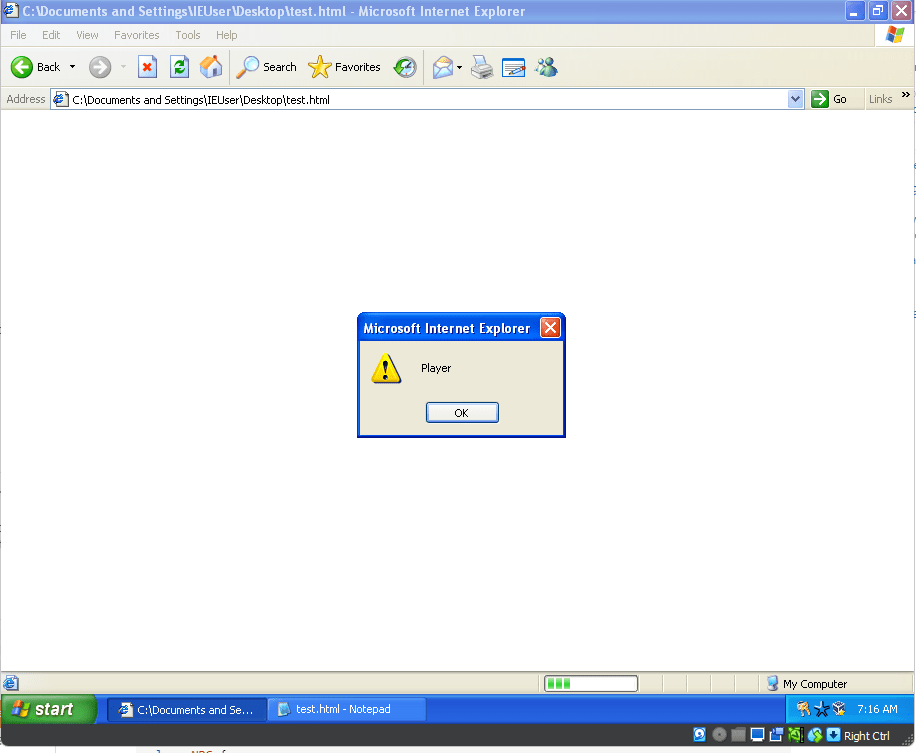The height and width of the screenshot is (753, 916).
Task: Click the IE page icon in status bar
Action: (x=11, y=683)
